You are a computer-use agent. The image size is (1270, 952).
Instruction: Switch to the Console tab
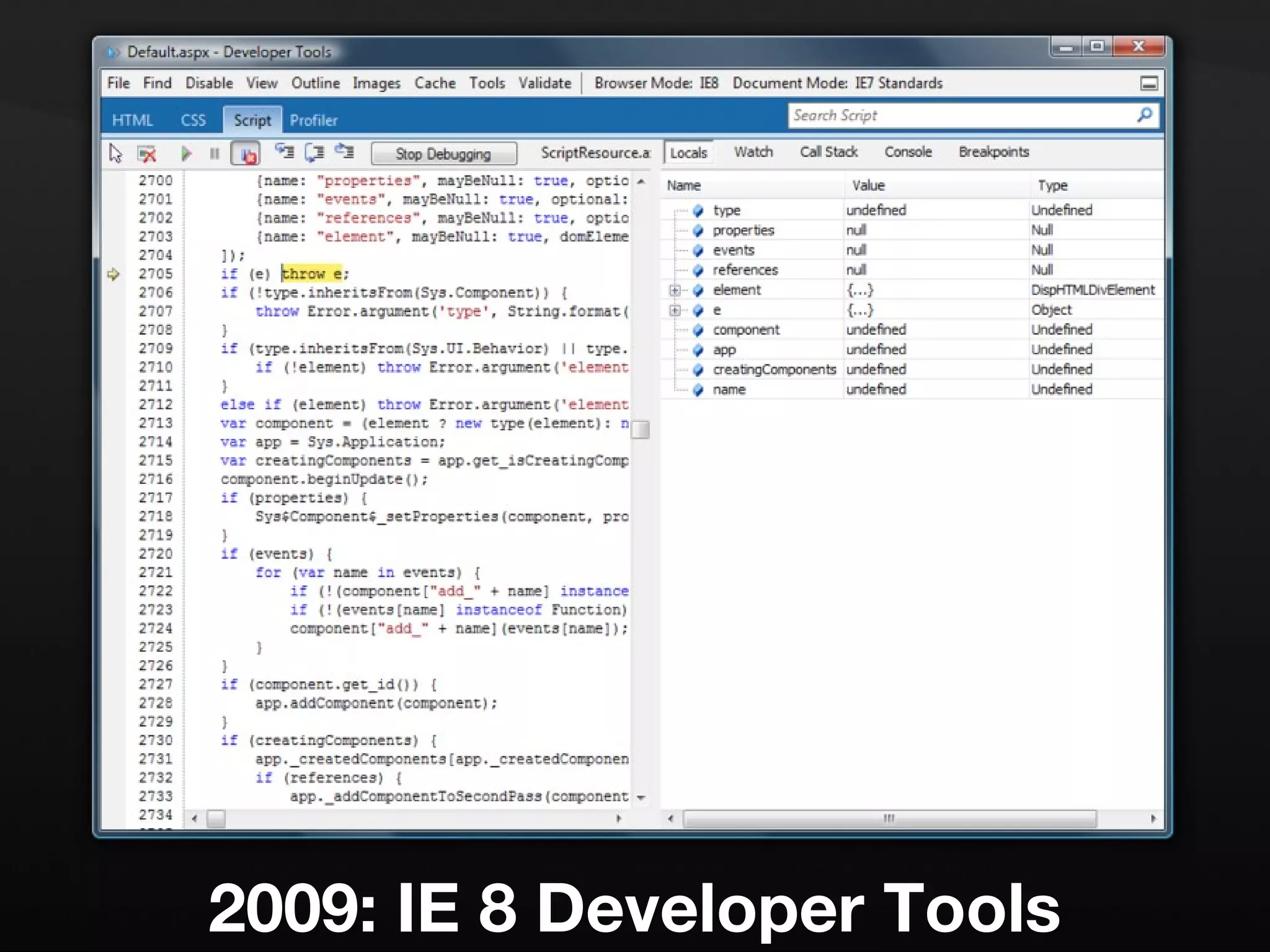(908, 152)
